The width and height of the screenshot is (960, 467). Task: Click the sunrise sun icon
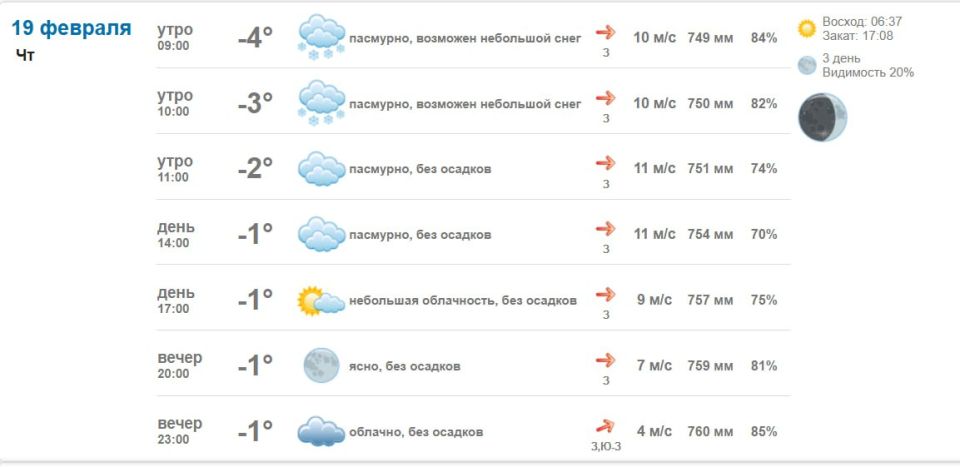(x=807, y=28)
